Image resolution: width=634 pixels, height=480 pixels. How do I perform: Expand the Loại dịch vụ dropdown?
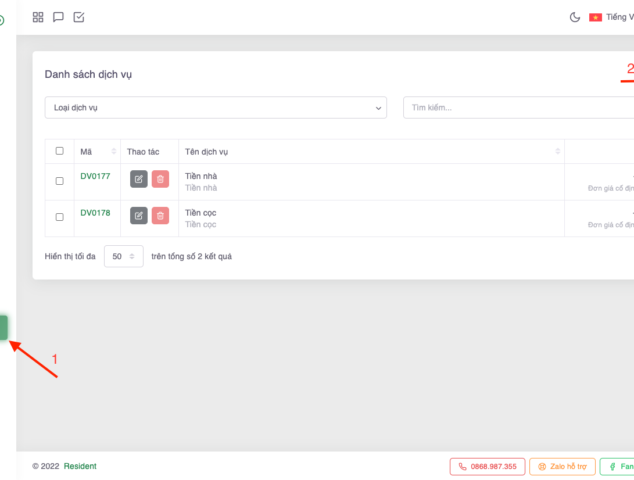(215, 107)
